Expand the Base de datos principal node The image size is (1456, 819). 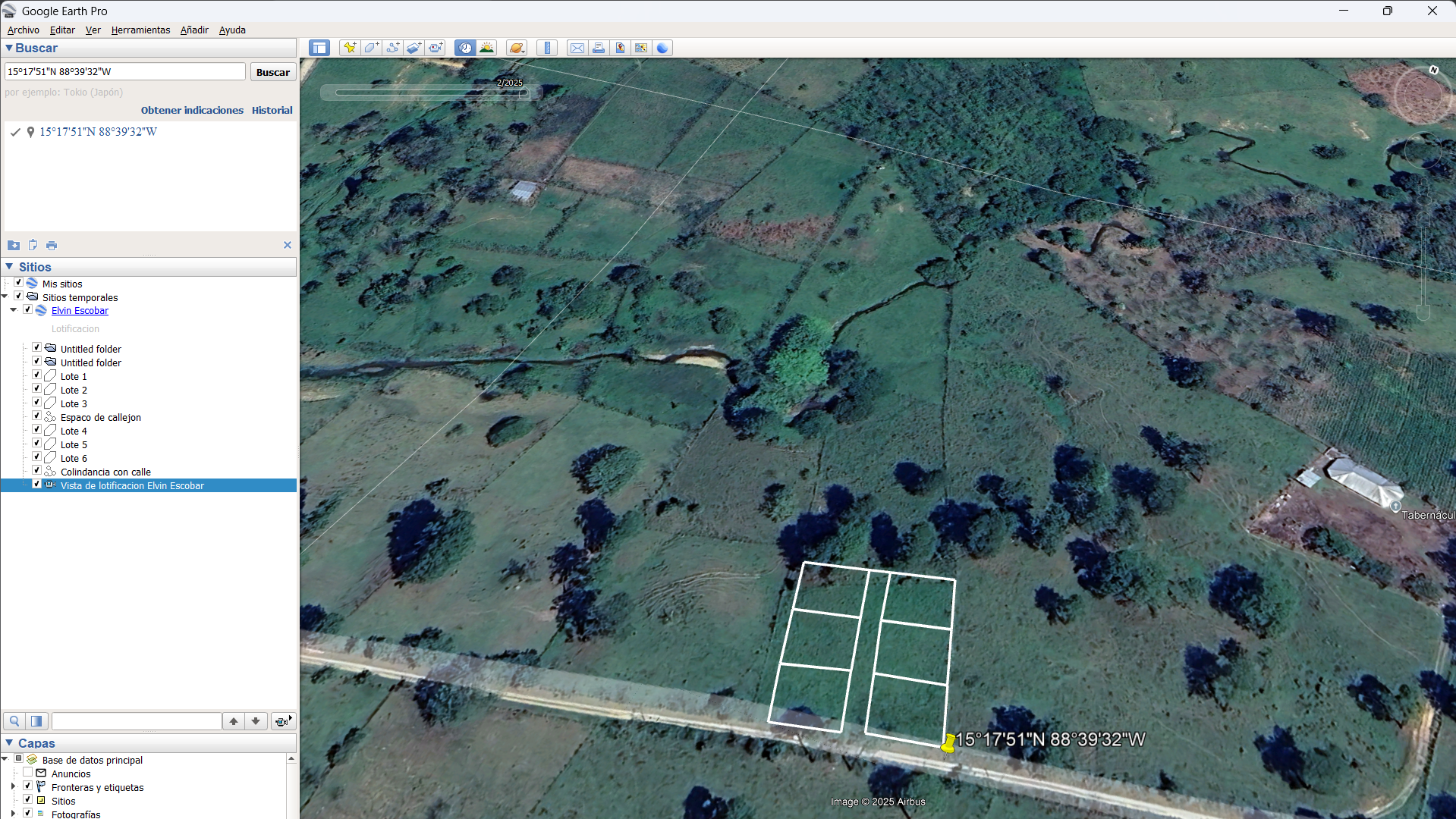5,758
